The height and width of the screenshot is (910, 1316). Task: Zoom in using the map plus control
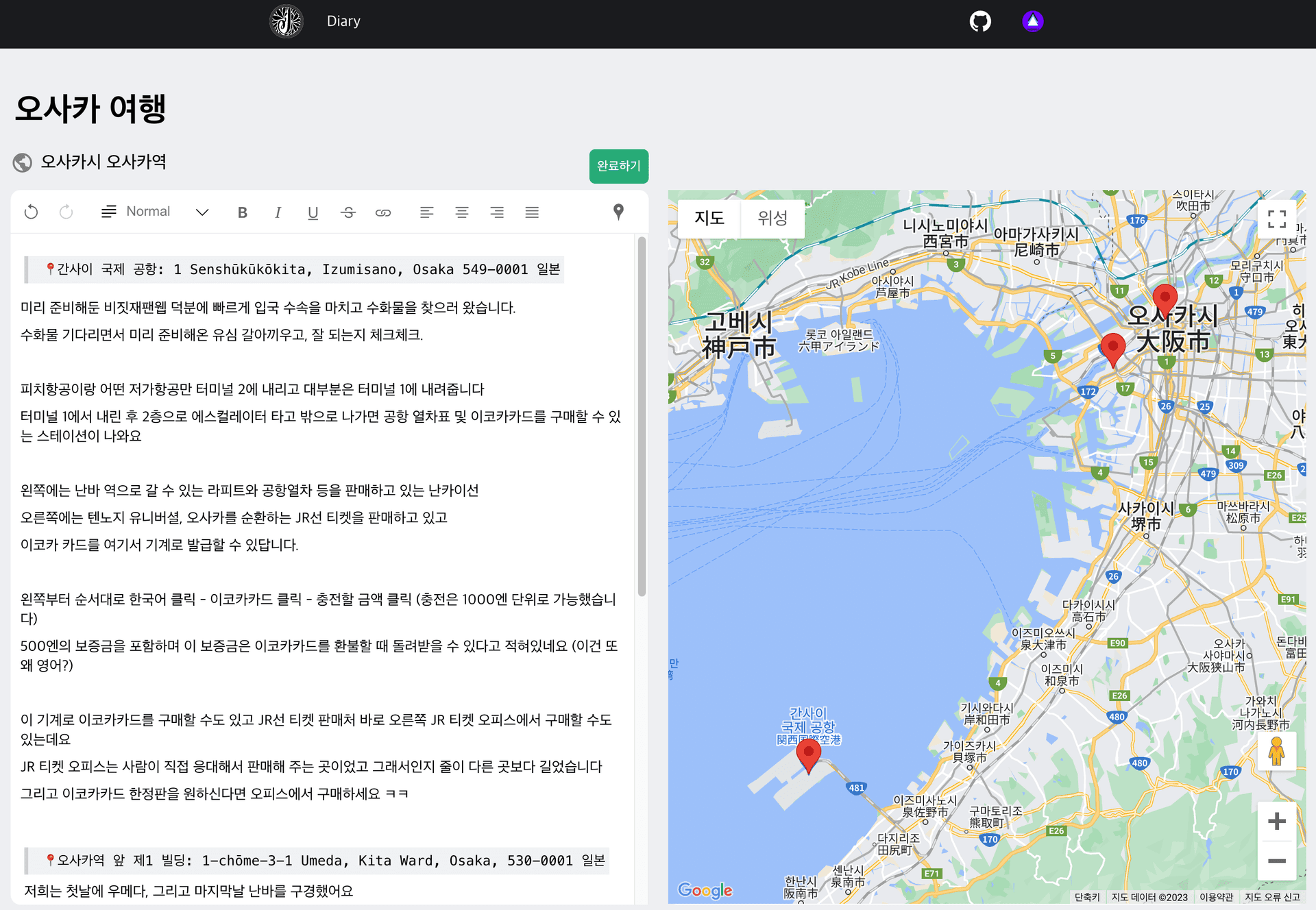tap(1277, 820)
